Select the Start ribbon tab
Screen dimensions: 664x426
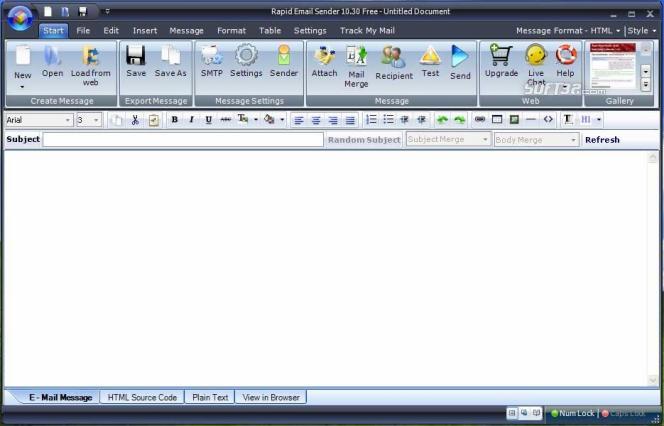click(53, 30)
